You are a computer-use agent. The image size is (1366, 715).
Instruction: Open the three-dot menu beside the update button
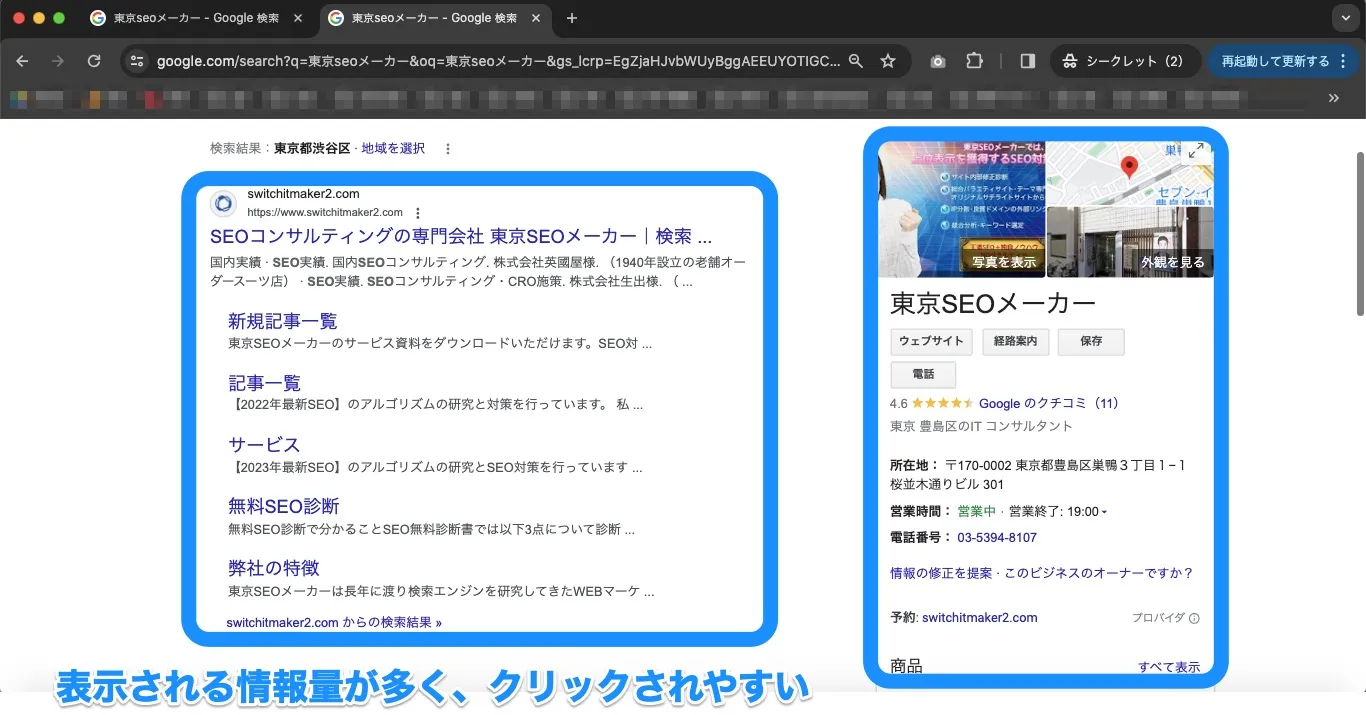click(1342, 61)
